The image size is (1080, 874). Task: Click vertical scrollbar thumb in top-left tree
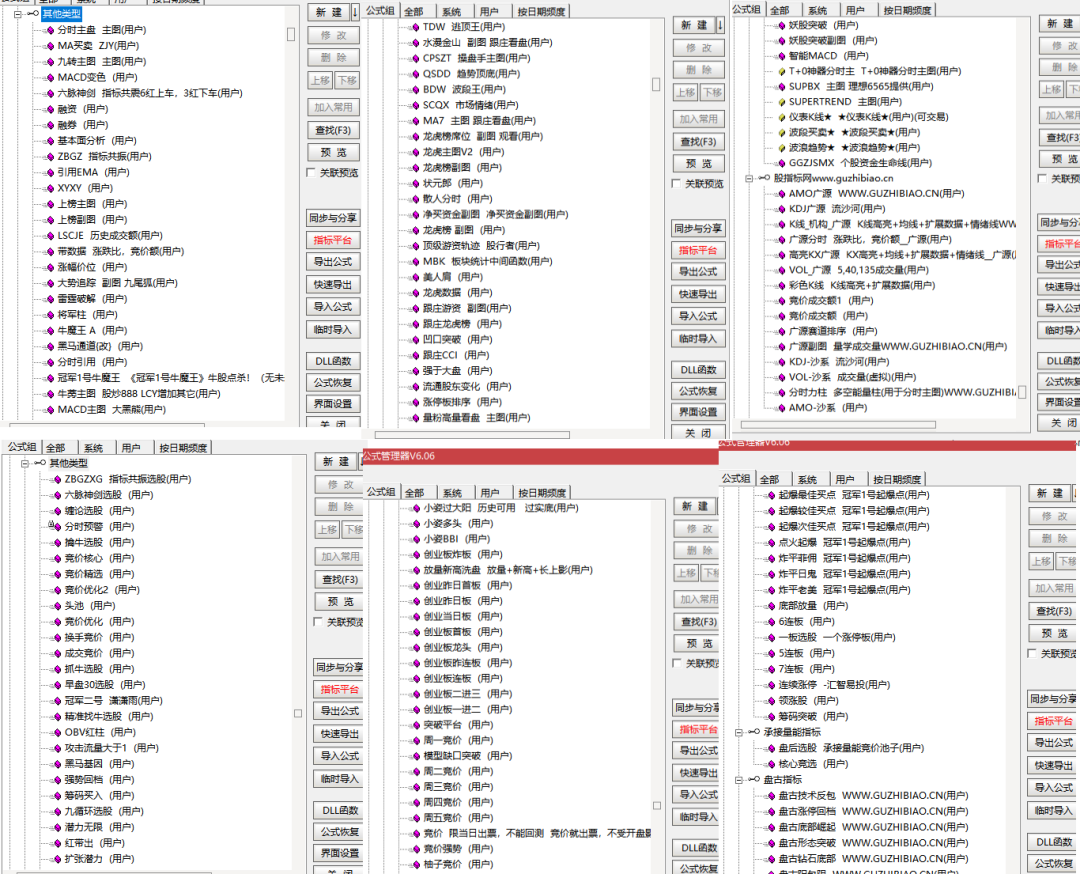[291, 34]
